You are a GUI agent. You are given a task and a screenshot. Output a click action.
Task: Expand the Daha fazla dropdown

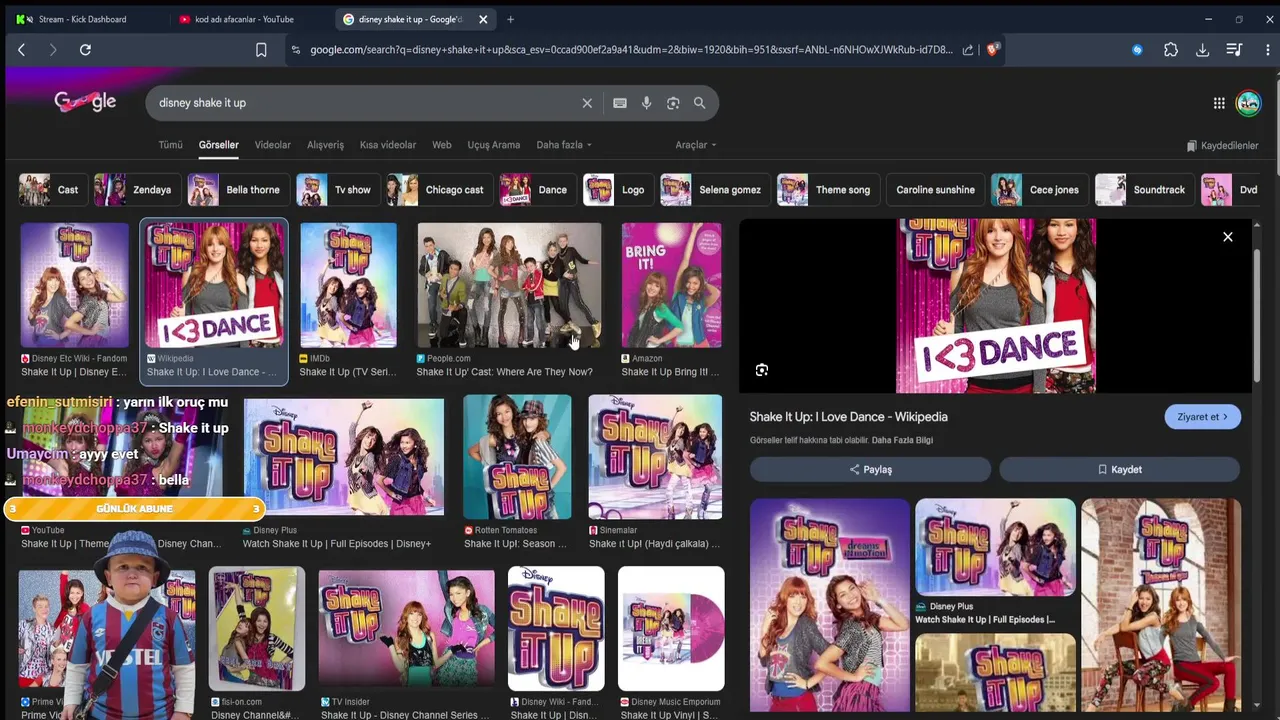coord(564,145)
